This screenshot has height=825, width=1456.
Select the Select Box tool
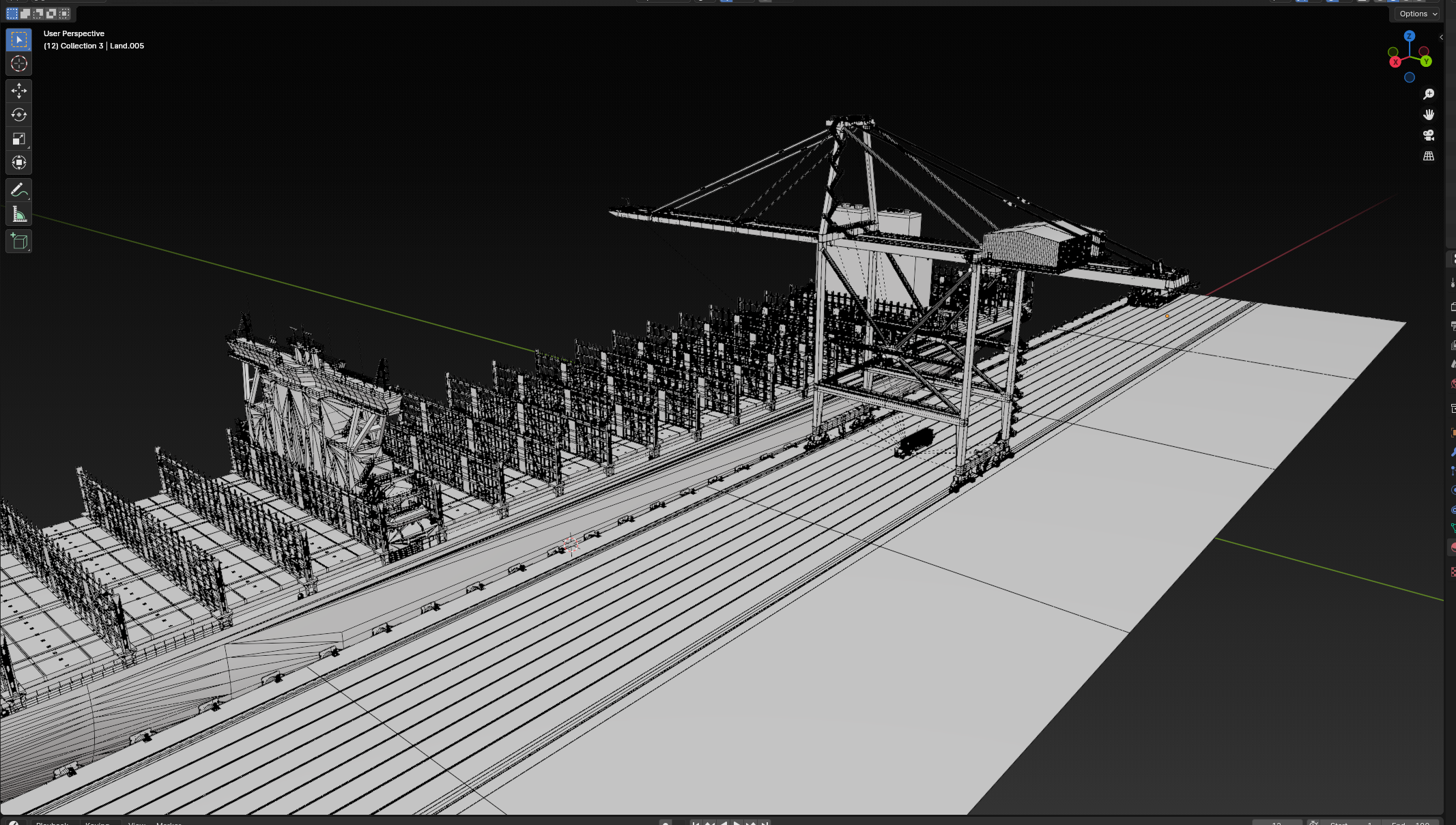coord(18,40)
